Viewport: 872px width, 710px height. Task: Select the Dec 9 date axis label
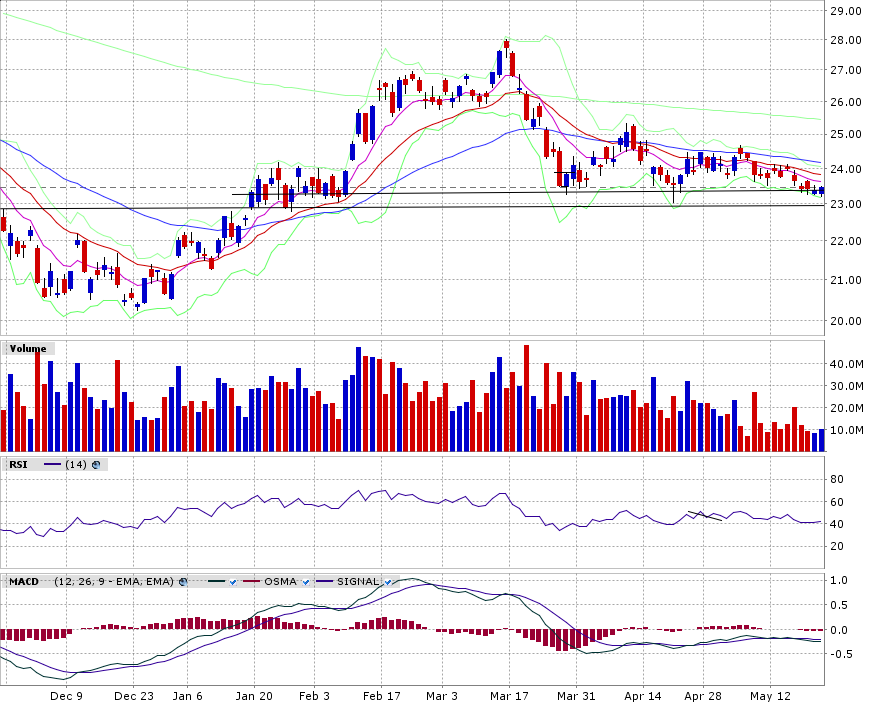point(66,696)
